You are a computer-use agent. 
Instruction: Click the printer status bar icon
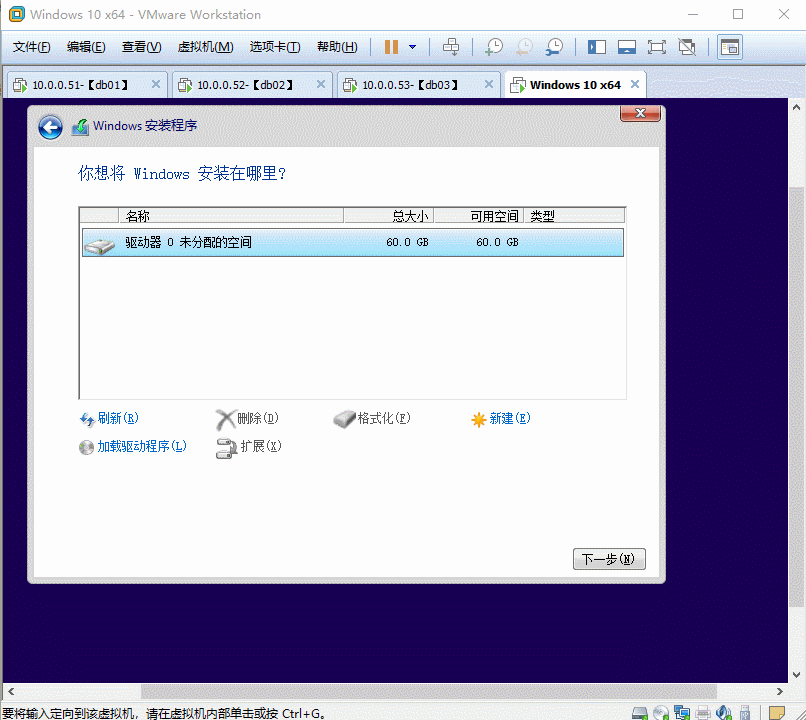coord(703,712)
